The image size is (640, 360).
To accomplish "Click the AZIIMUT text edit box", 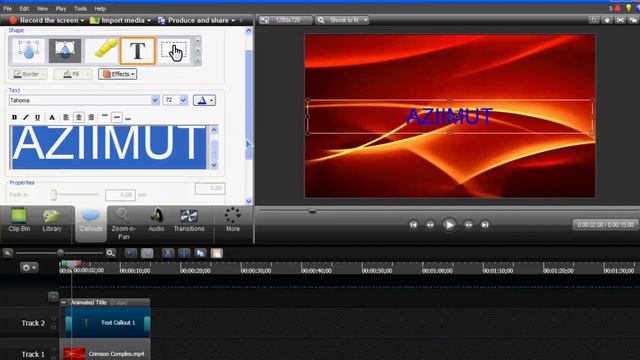I will tap(109, 147).
